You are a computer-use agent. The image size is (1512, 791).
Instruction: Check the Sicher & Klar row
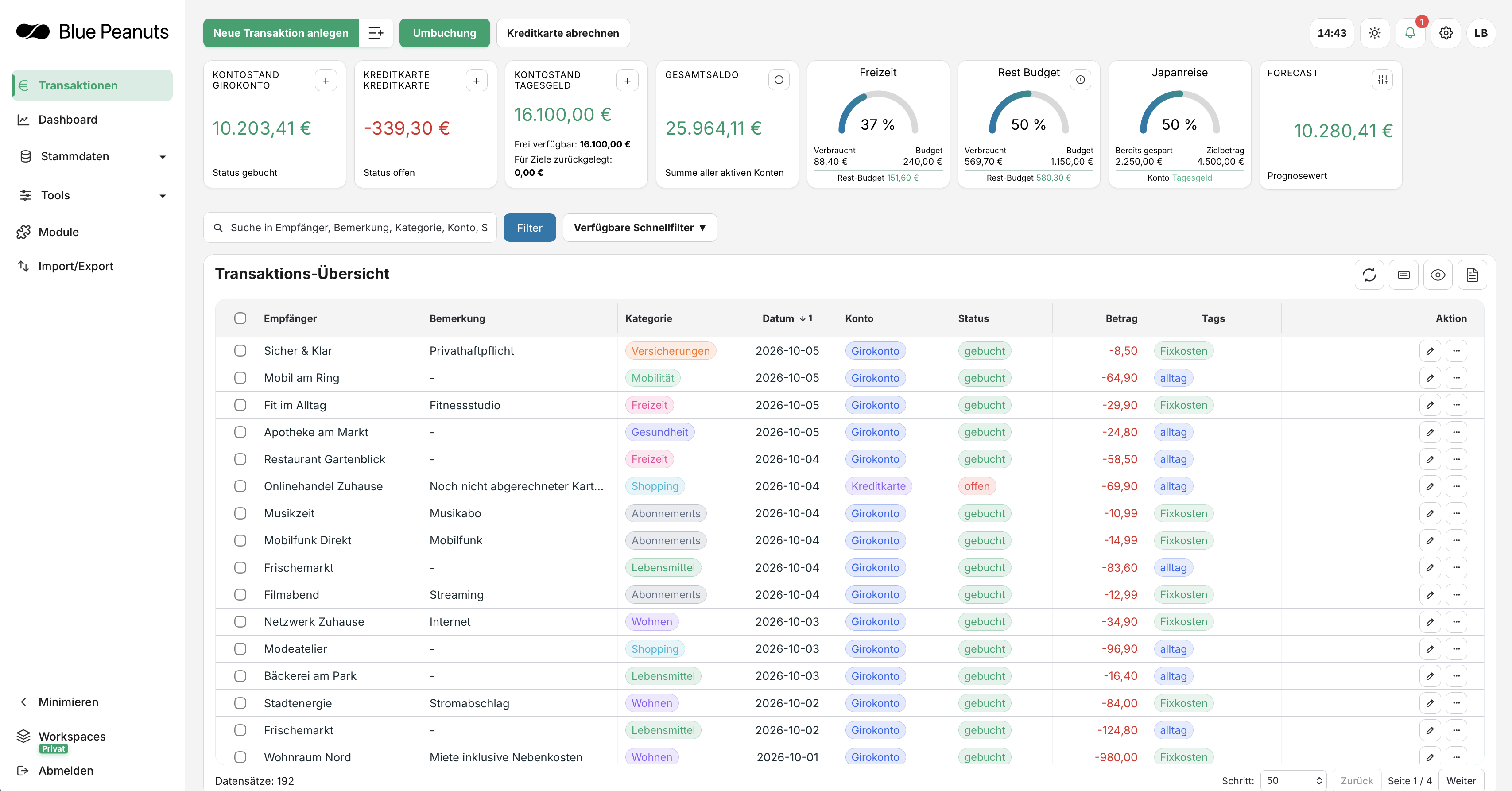click(240, 350)
